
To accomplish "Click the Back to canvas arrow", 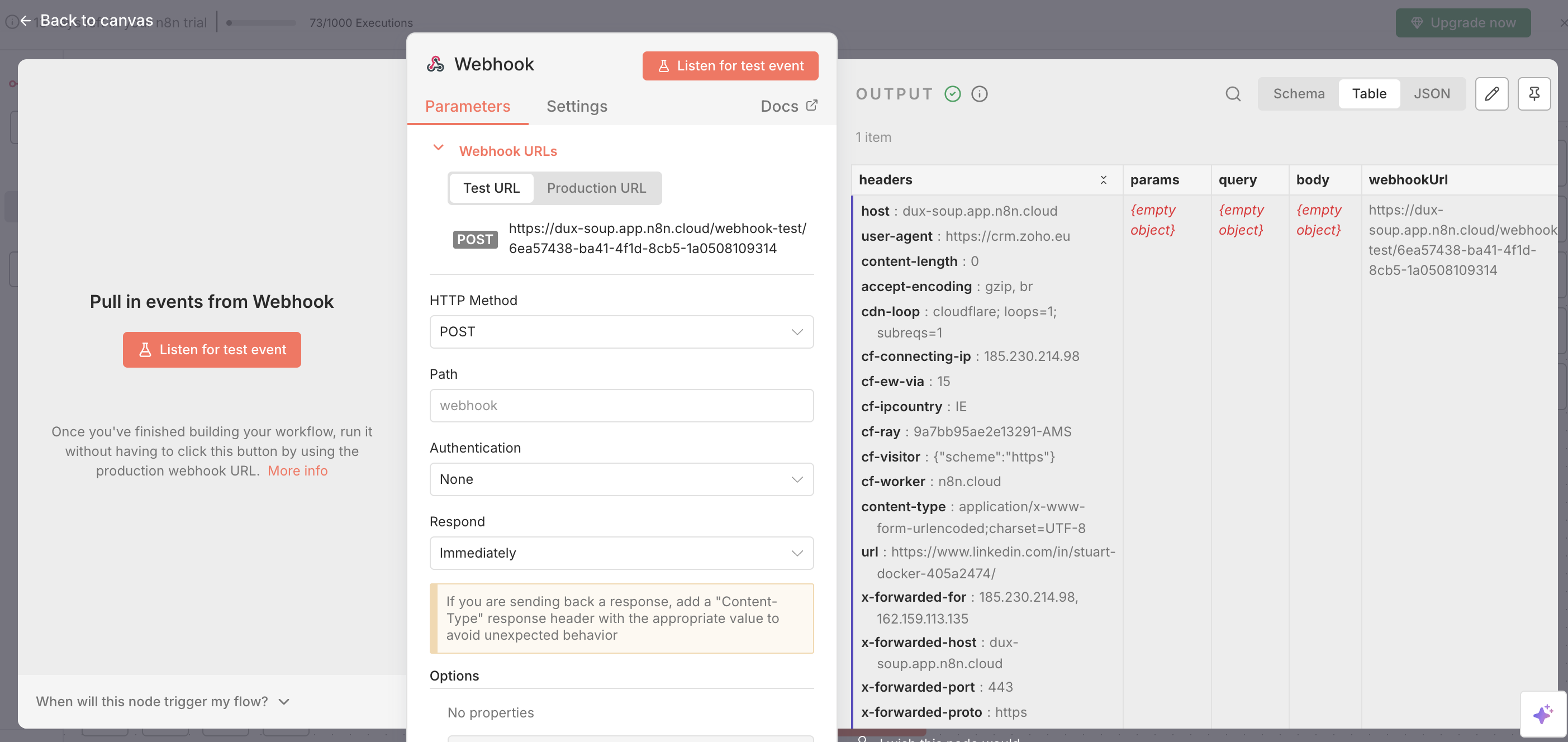I will pos(26,21).
